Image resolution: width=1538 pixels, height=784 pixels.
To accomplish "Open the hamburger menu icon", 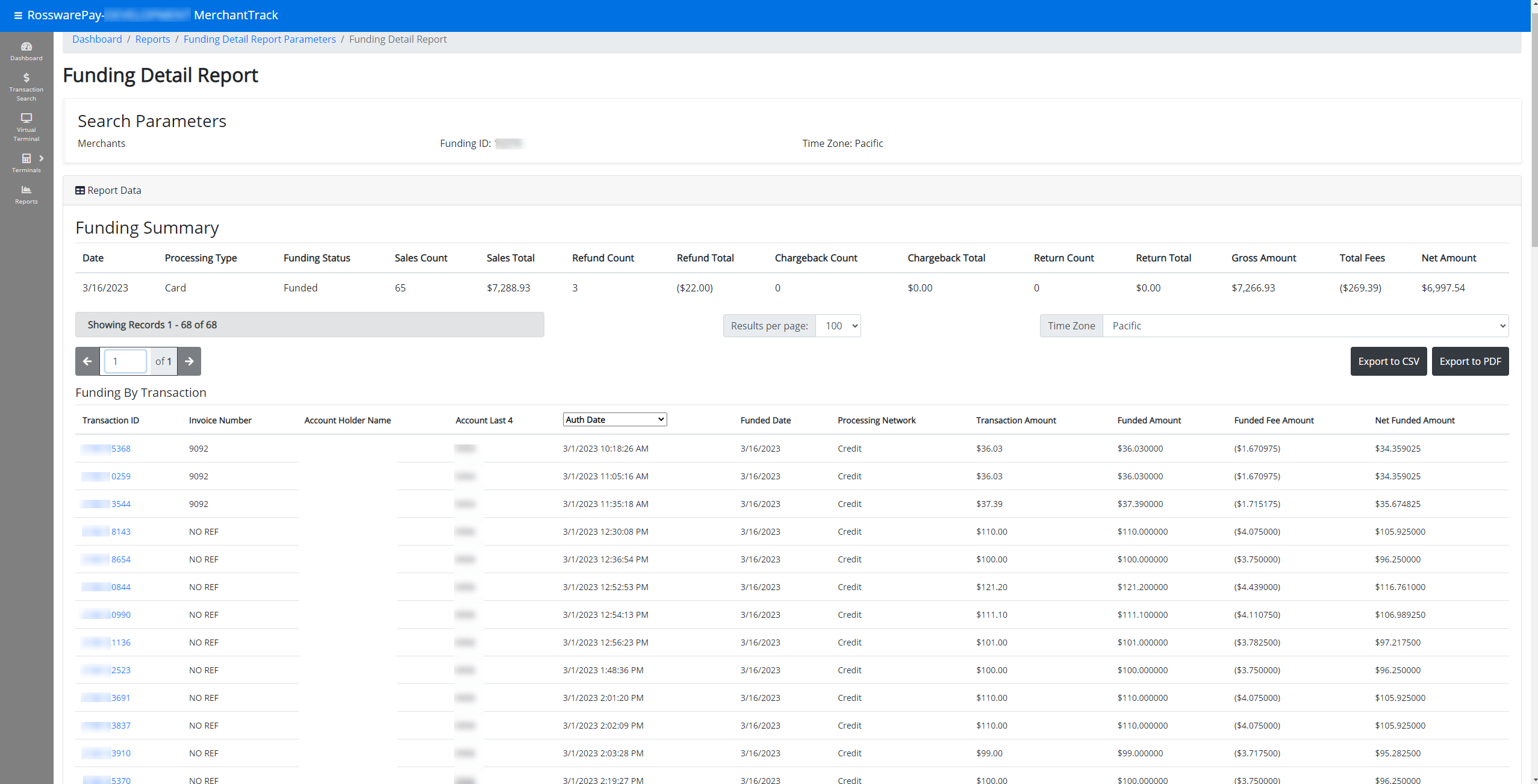I will point(18,15).
